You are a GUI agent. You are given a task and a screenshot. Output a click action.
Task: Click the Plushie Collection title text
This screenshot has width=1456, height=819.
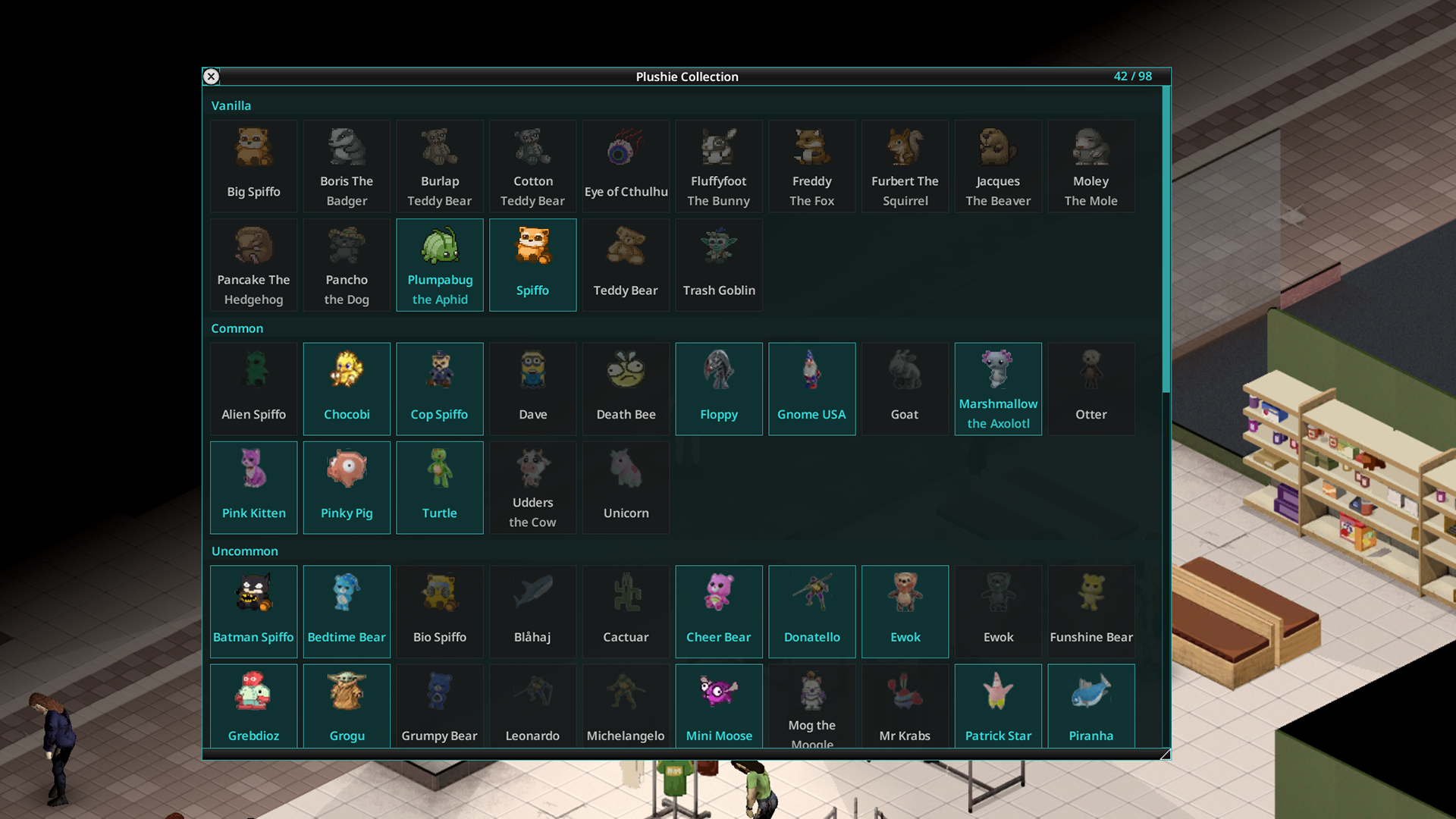click(x=687, y=77)
